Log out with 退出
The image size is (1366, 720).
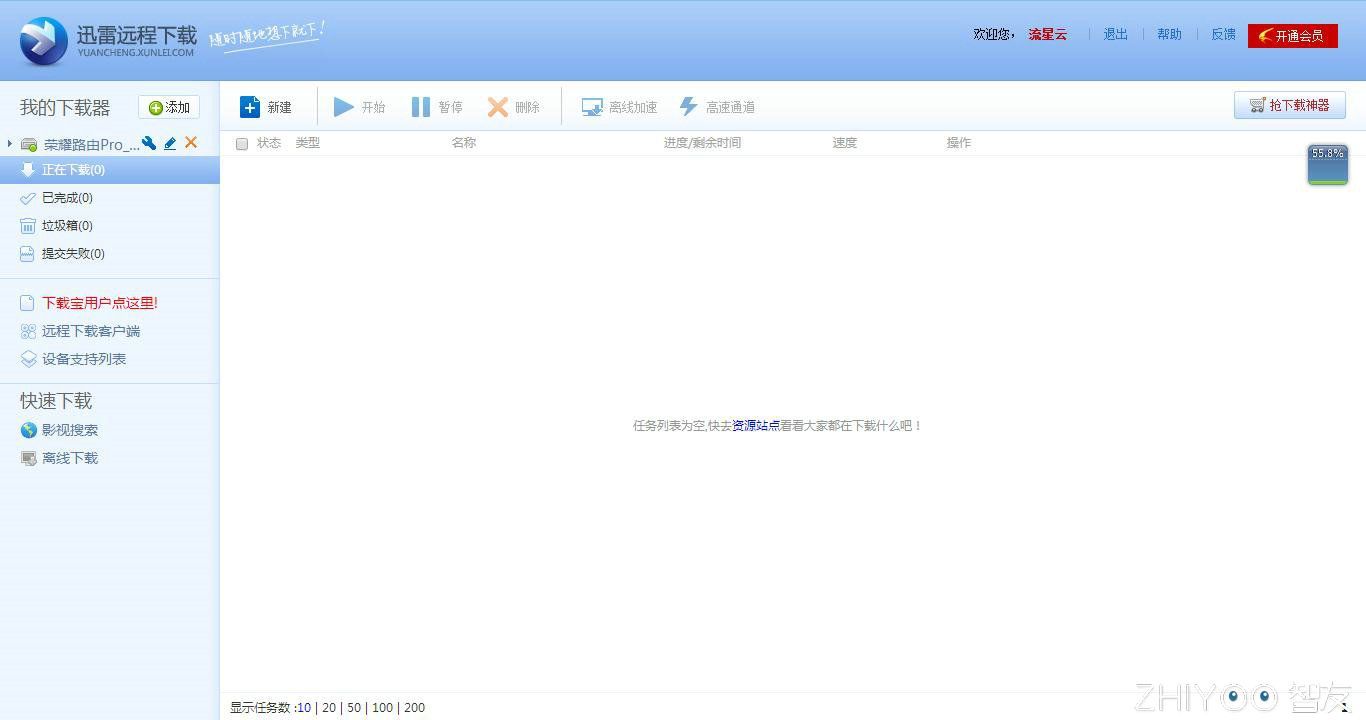[1116, 34]
